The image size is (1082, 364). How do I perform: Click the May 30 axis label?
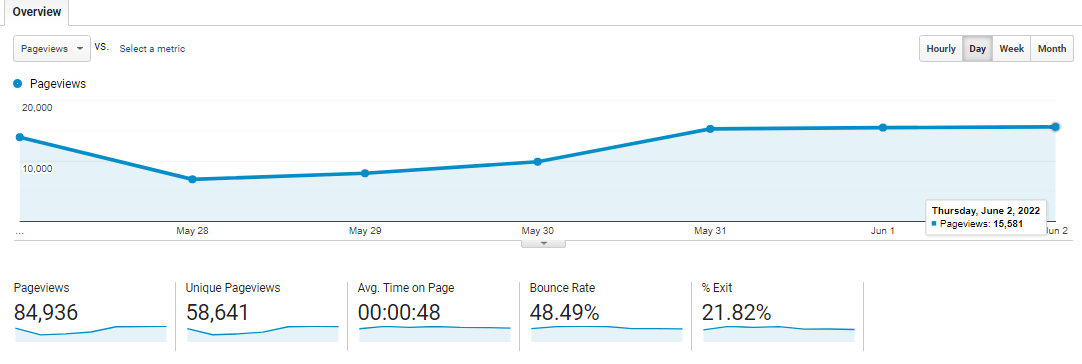coord(538,231)
